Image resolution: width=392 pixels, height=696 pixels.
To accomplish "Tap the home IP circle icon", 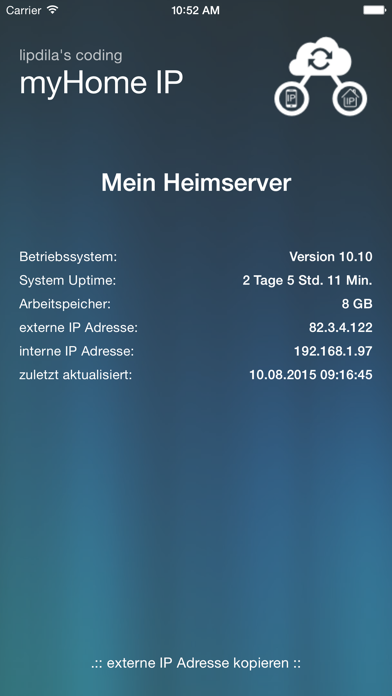I will click(350, 98).
